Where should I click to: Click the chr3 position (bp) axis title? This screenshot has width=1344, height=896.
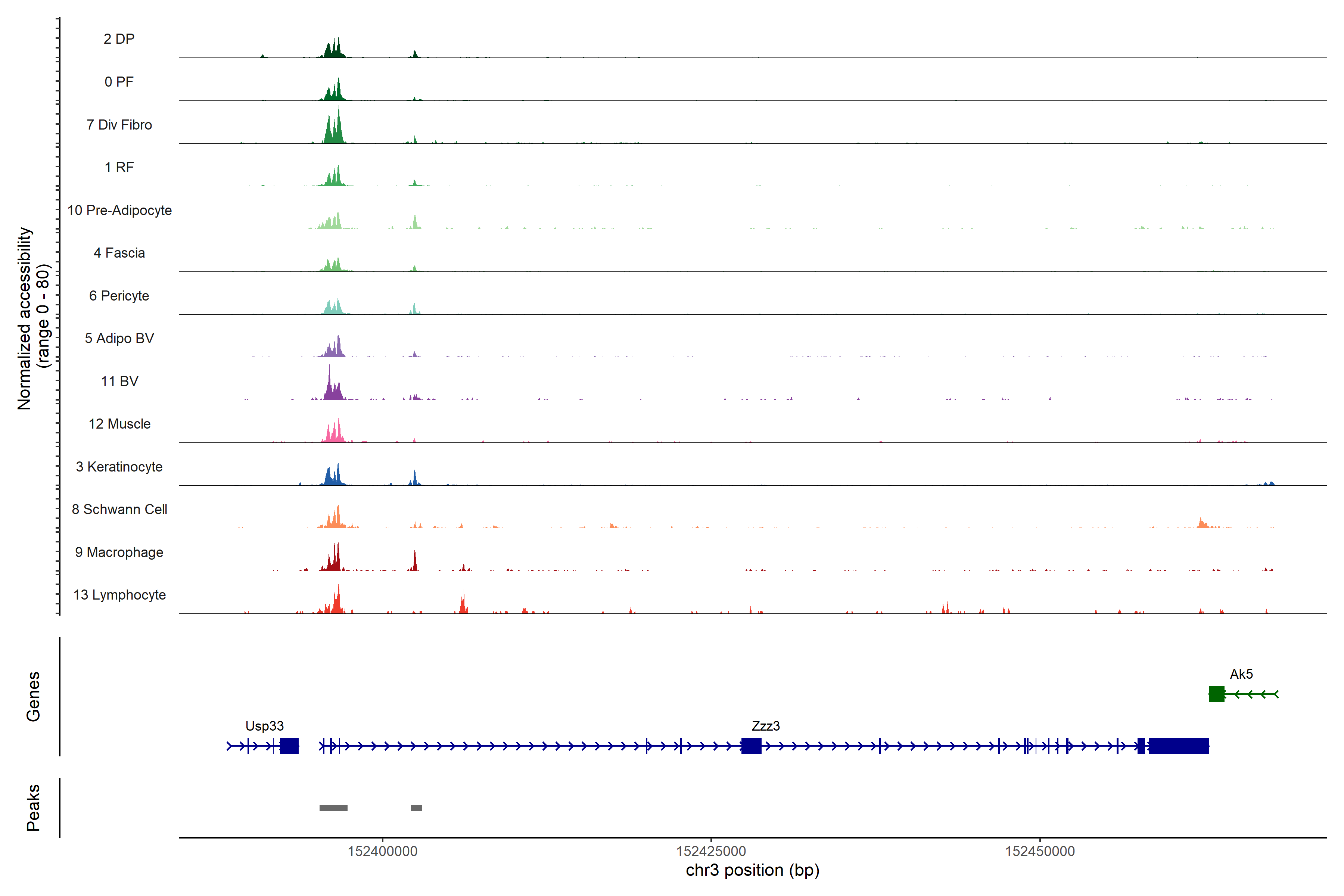point(752,870)
